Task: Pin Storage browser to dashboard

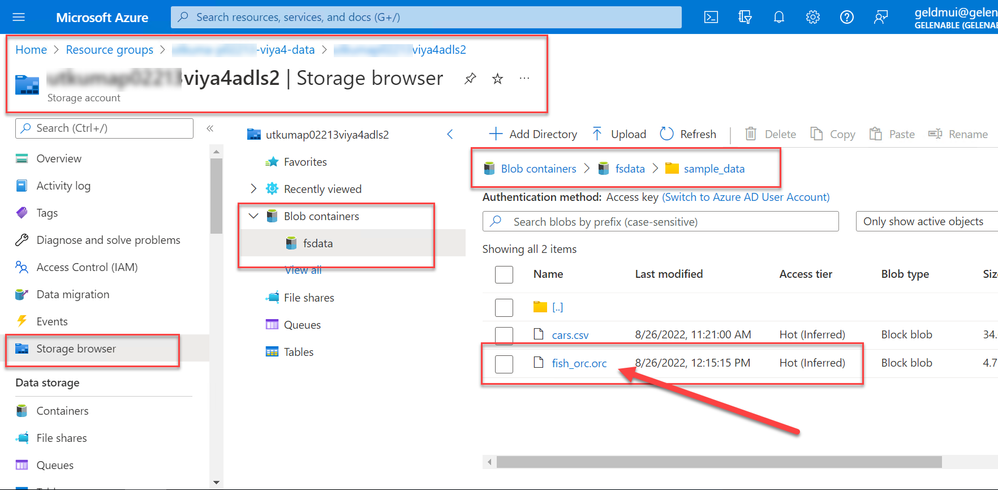Action: click(x=470, y=79)
